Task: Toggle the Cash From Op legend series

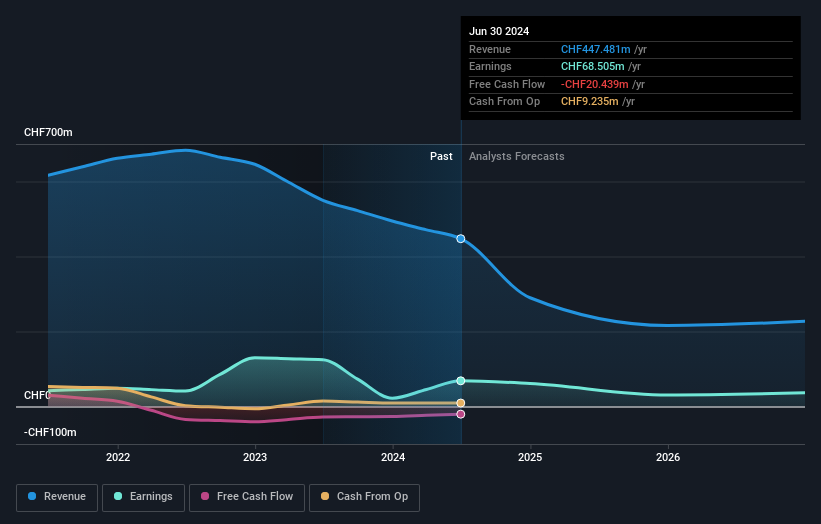Action: coord(364,497)
